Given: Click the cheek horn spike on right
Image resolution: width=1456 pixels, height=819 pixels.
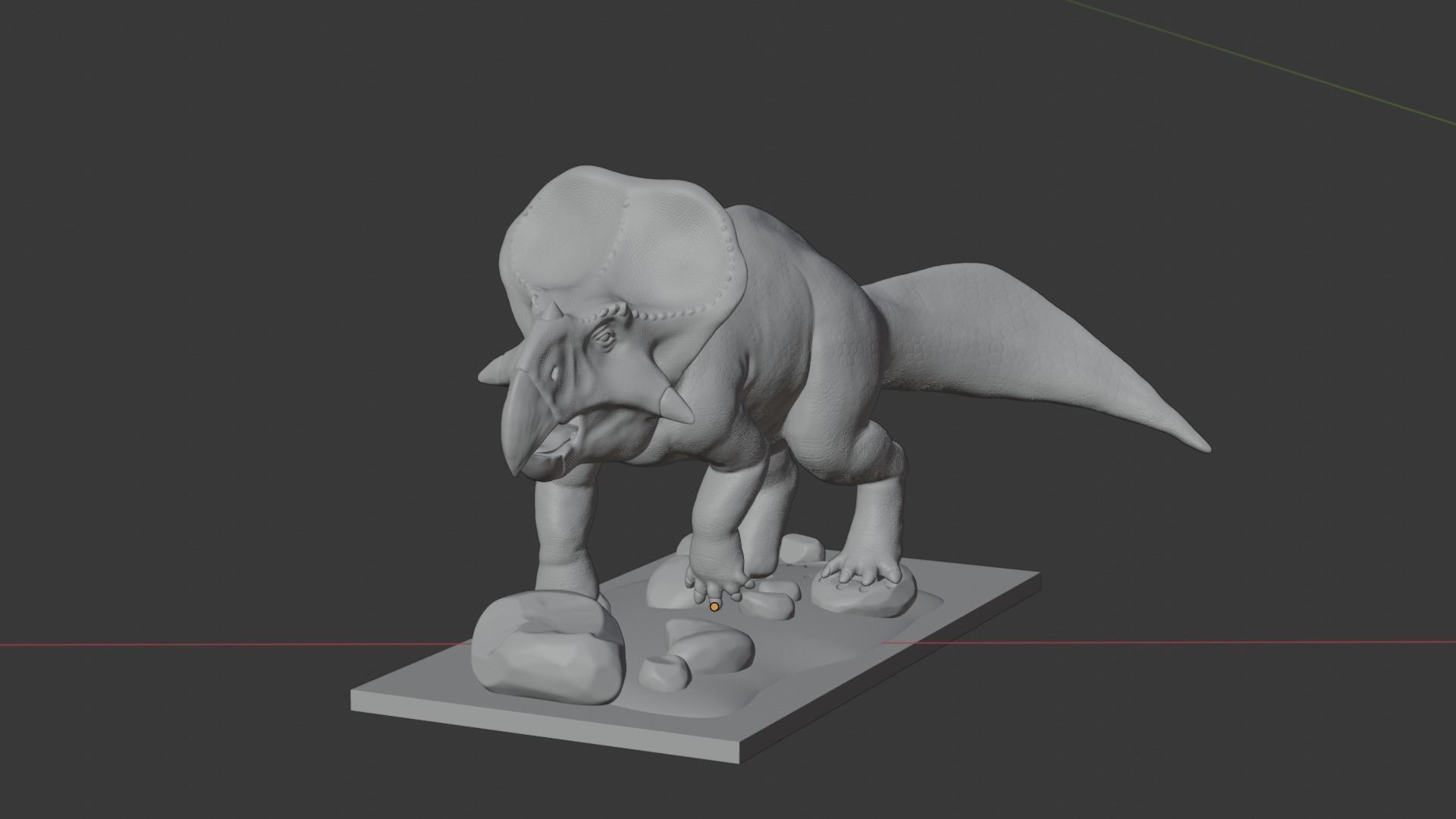Looking at the screenshot, I should point(676,405).
